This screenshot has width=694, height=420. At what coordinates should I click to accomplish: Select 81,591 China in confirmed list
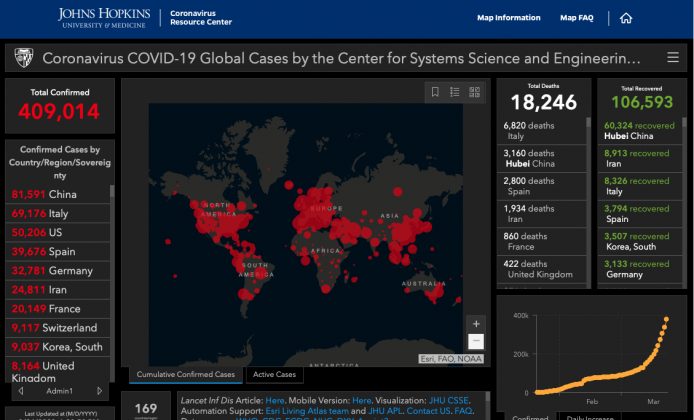[x=58, y=194]
